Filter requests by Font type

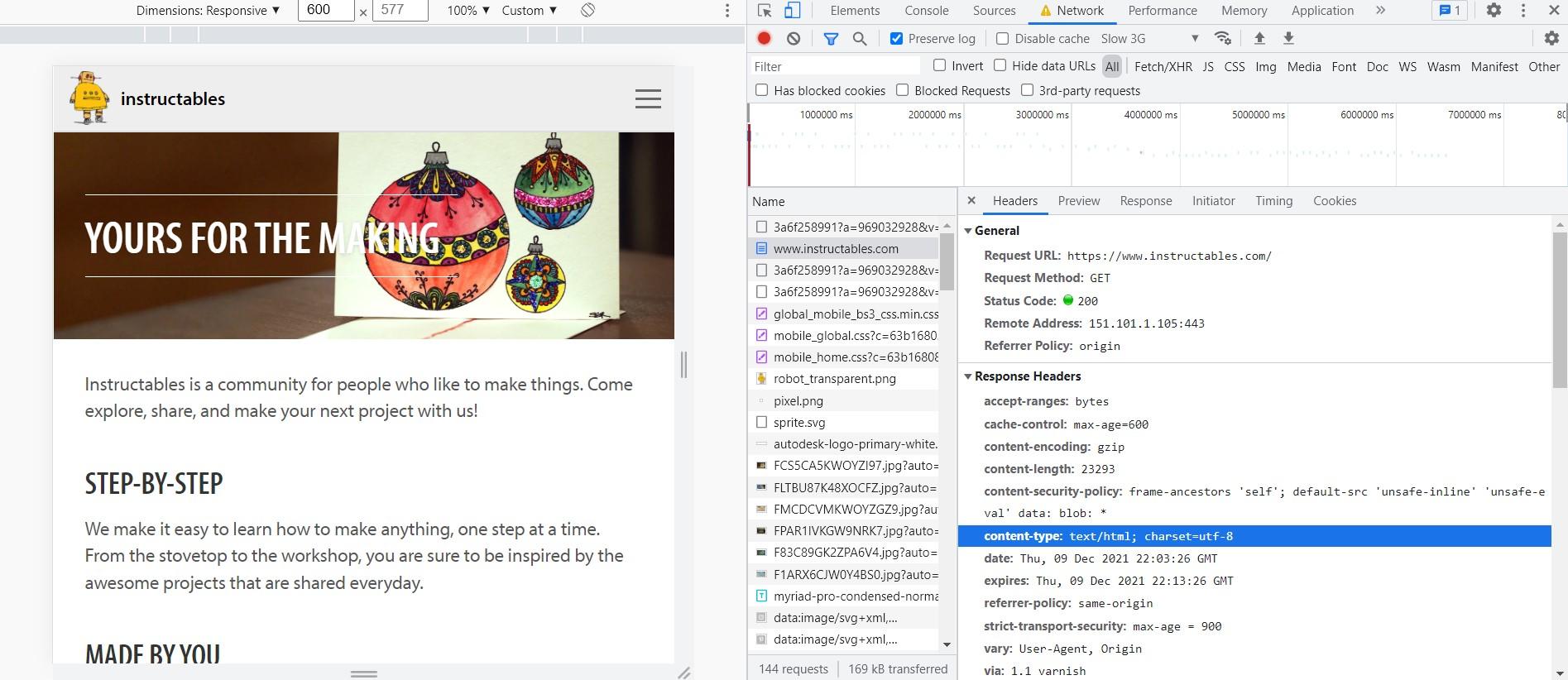1344,66
